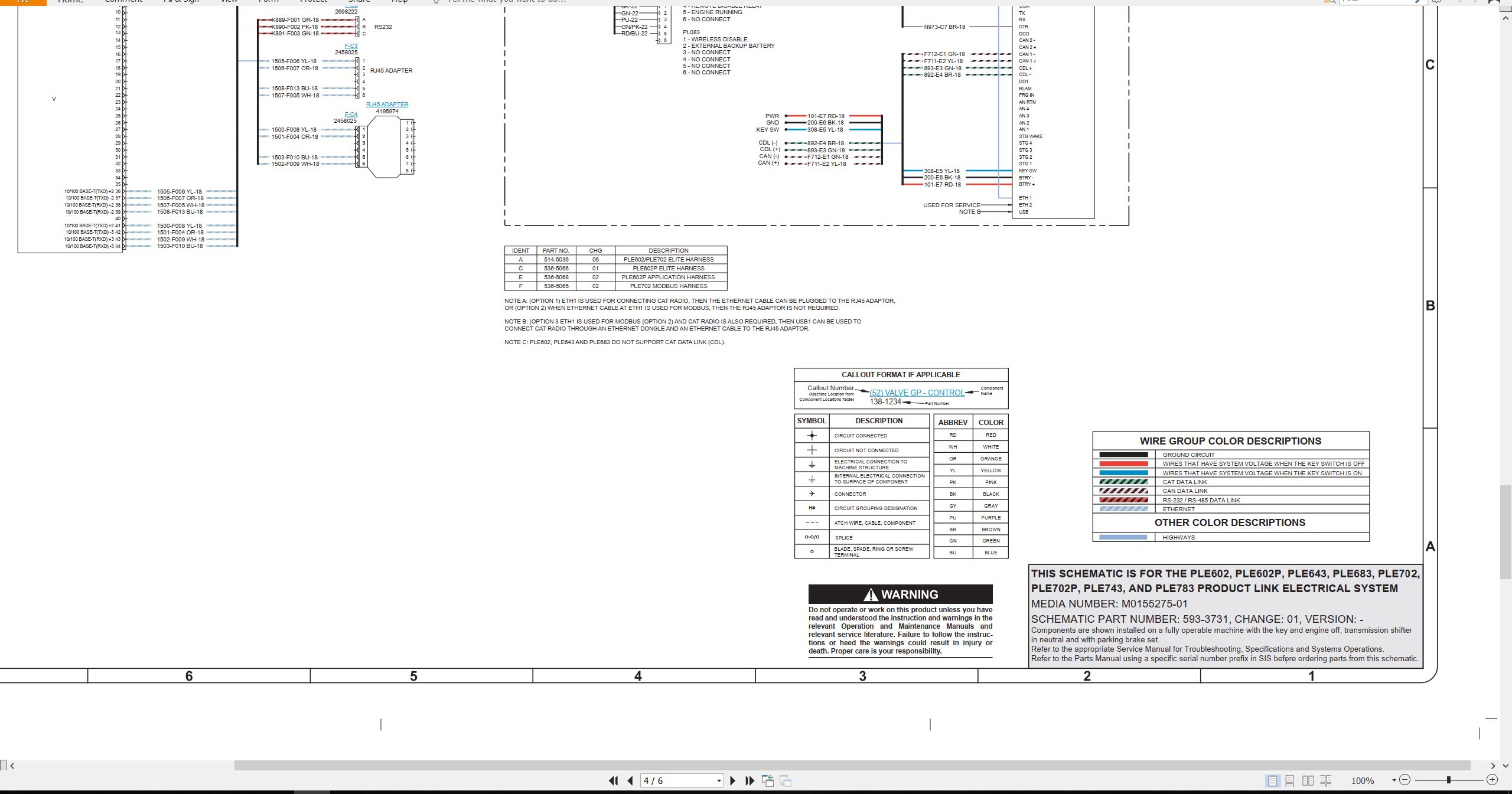Click SCHEMATIC PART NUMBER: 593-3731 line

pyautogui.click(x=1197, y=619)
